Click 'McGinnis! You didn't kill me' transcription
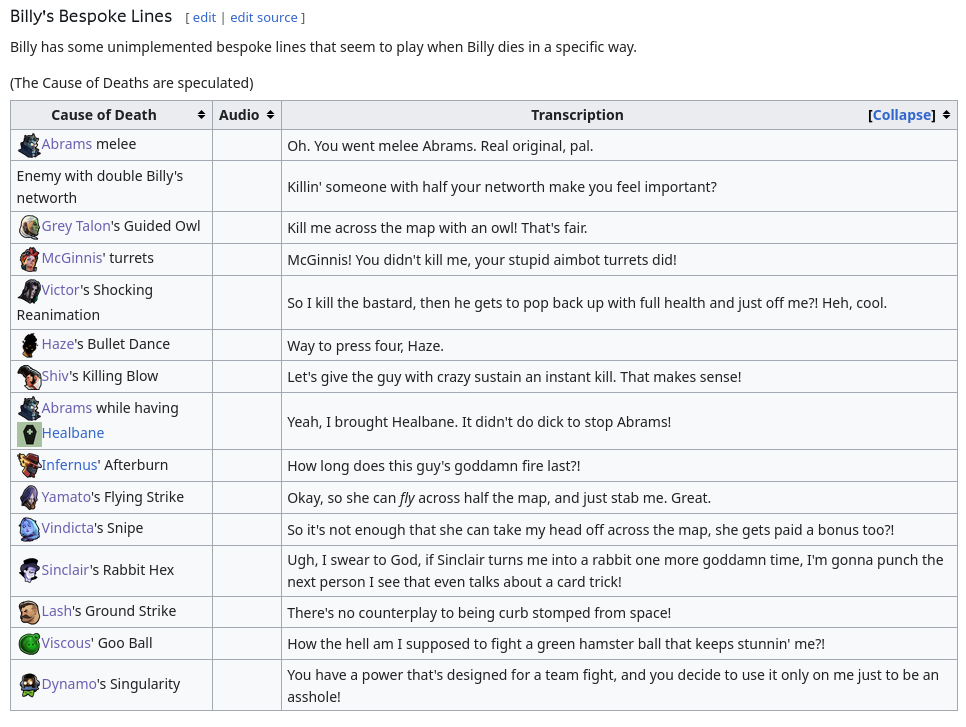The height and width of the screenshot is (727, 966). (482, 260)
